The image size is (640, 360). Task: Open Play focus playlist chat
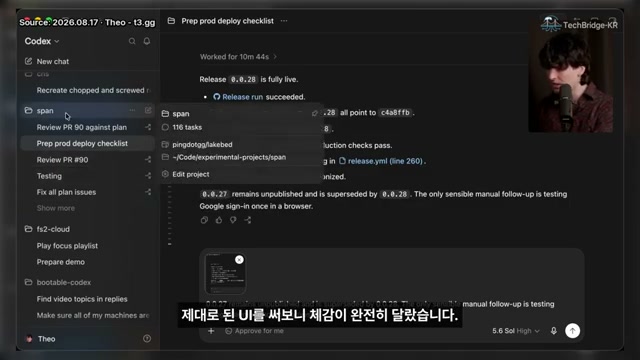[x=67, y=246]
